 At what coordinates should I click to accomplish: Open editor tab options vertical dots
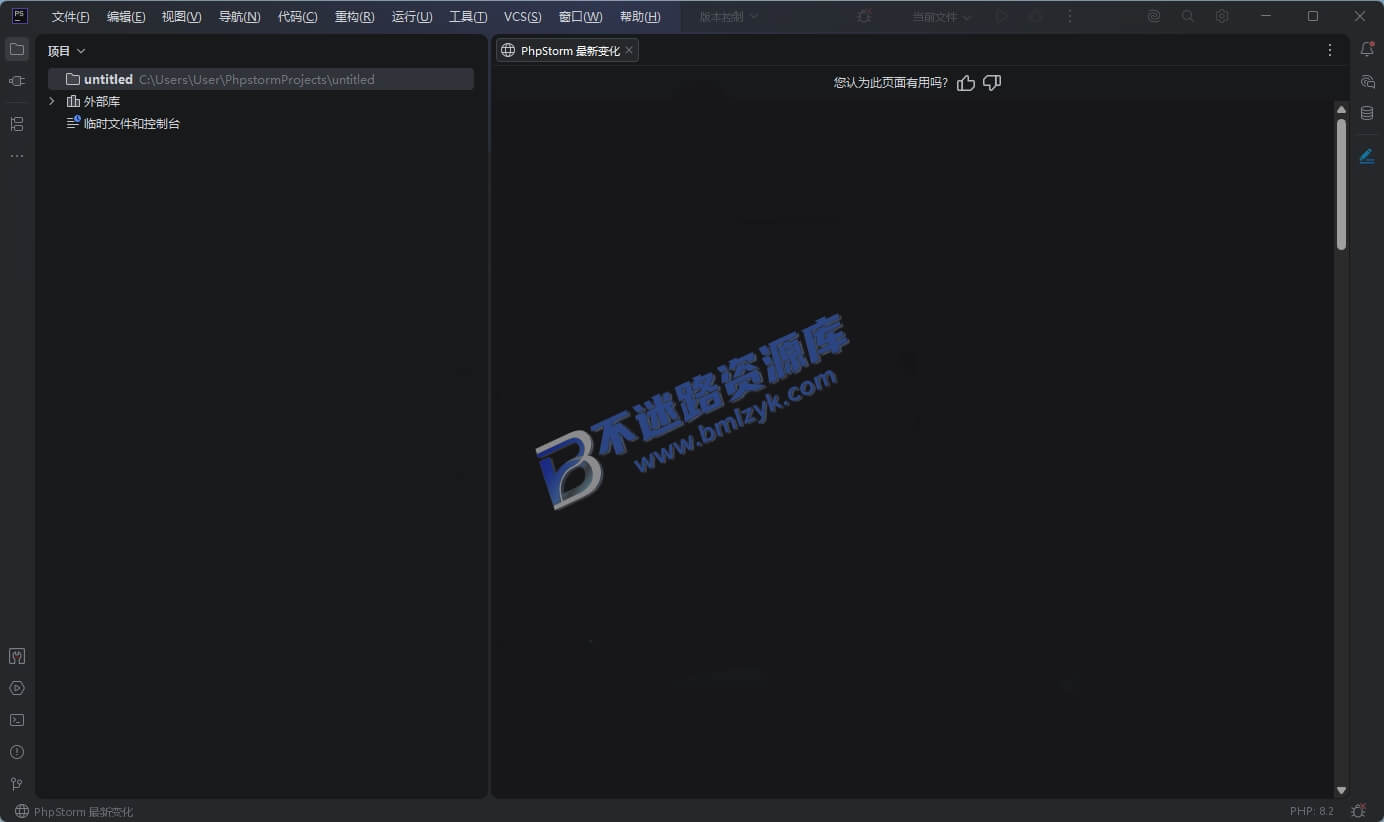[1330, 50]
